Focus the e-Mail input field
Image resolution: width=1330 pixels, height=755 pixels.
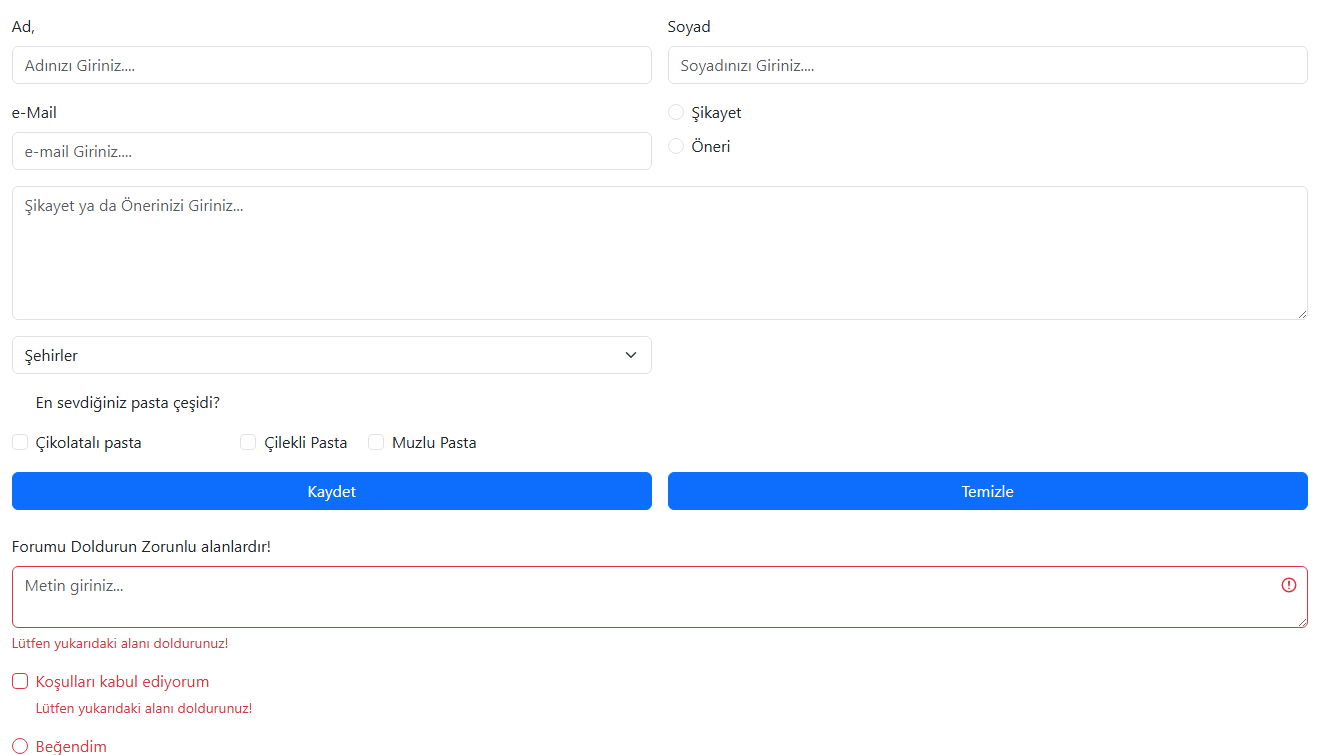pos(331,151)
